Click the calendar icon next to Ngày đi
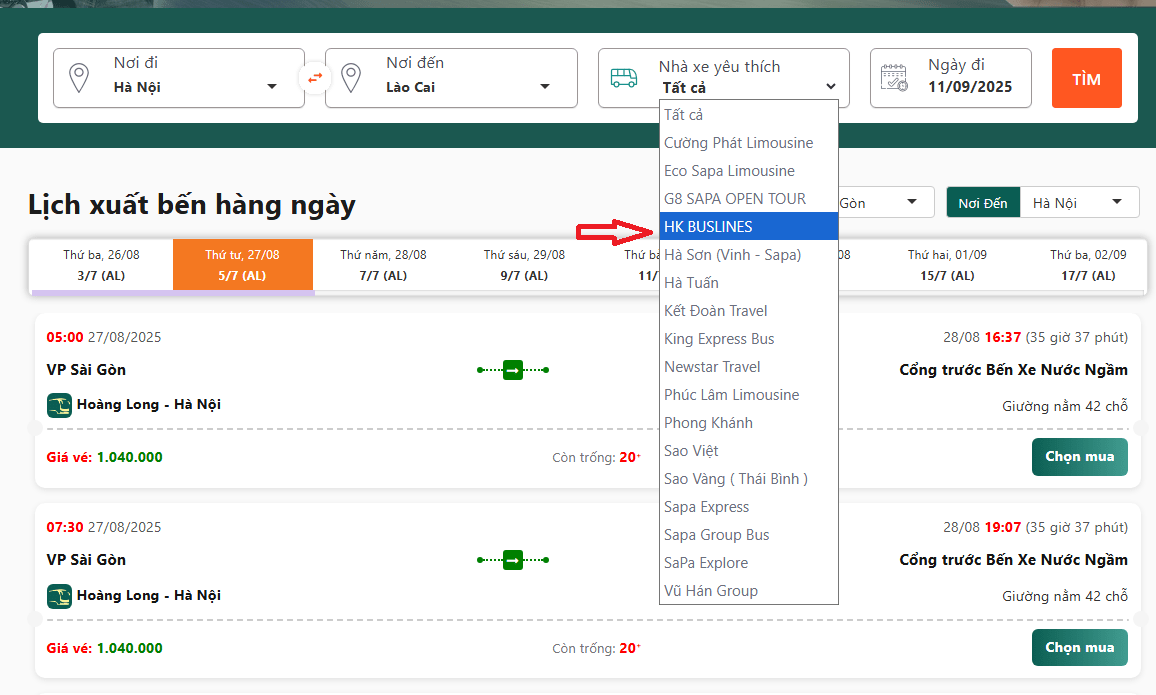 pos(894,77)
